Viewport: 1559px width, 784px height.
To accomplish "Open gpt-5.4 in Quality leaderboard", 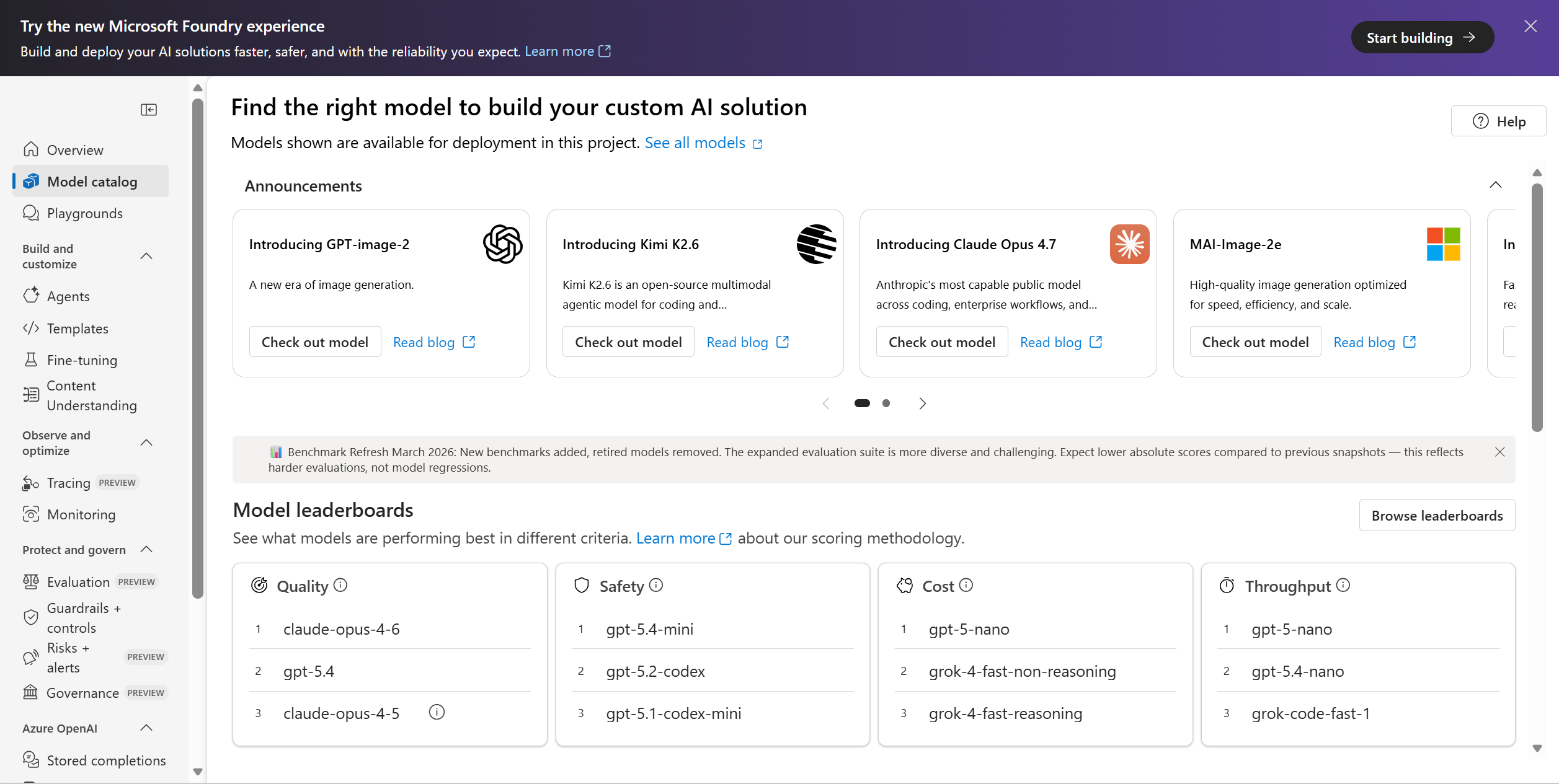I will pyautogui.click(x=309, y=671).
